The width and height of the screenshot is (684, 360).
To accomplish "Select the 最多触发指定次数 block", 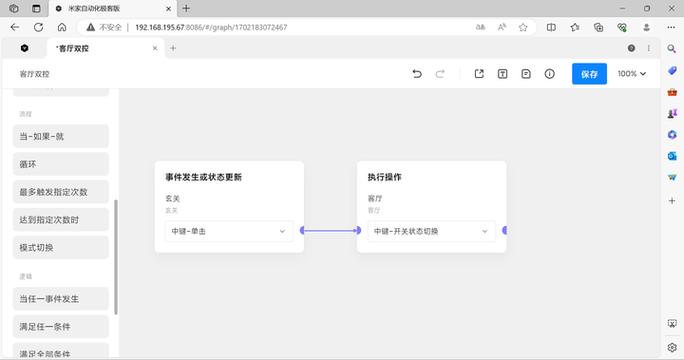I will 61,192.
